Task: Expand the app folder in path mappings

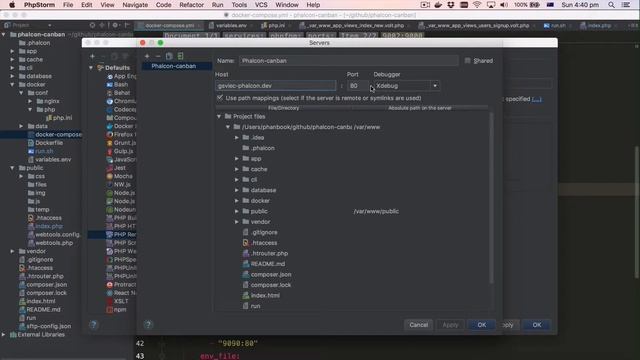Action: pyautogui.click(x=237, y=158)
